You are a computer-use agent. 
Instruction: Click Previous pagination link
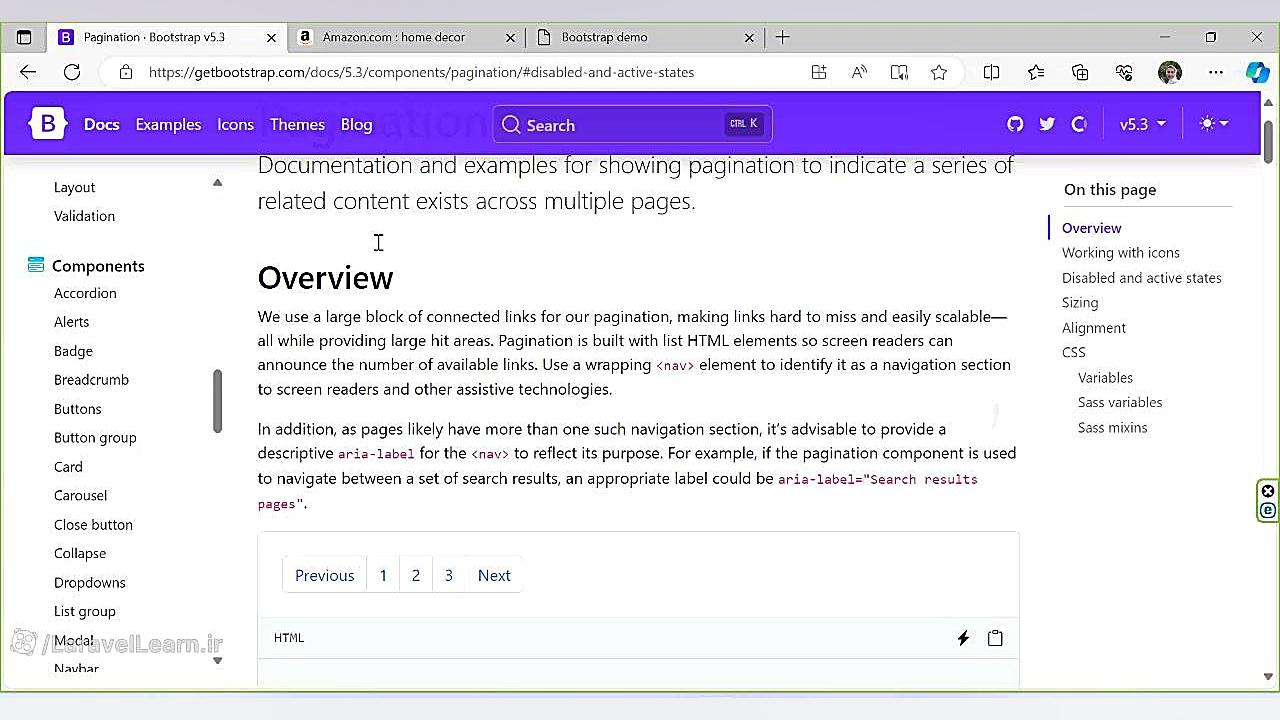point(324,575)
